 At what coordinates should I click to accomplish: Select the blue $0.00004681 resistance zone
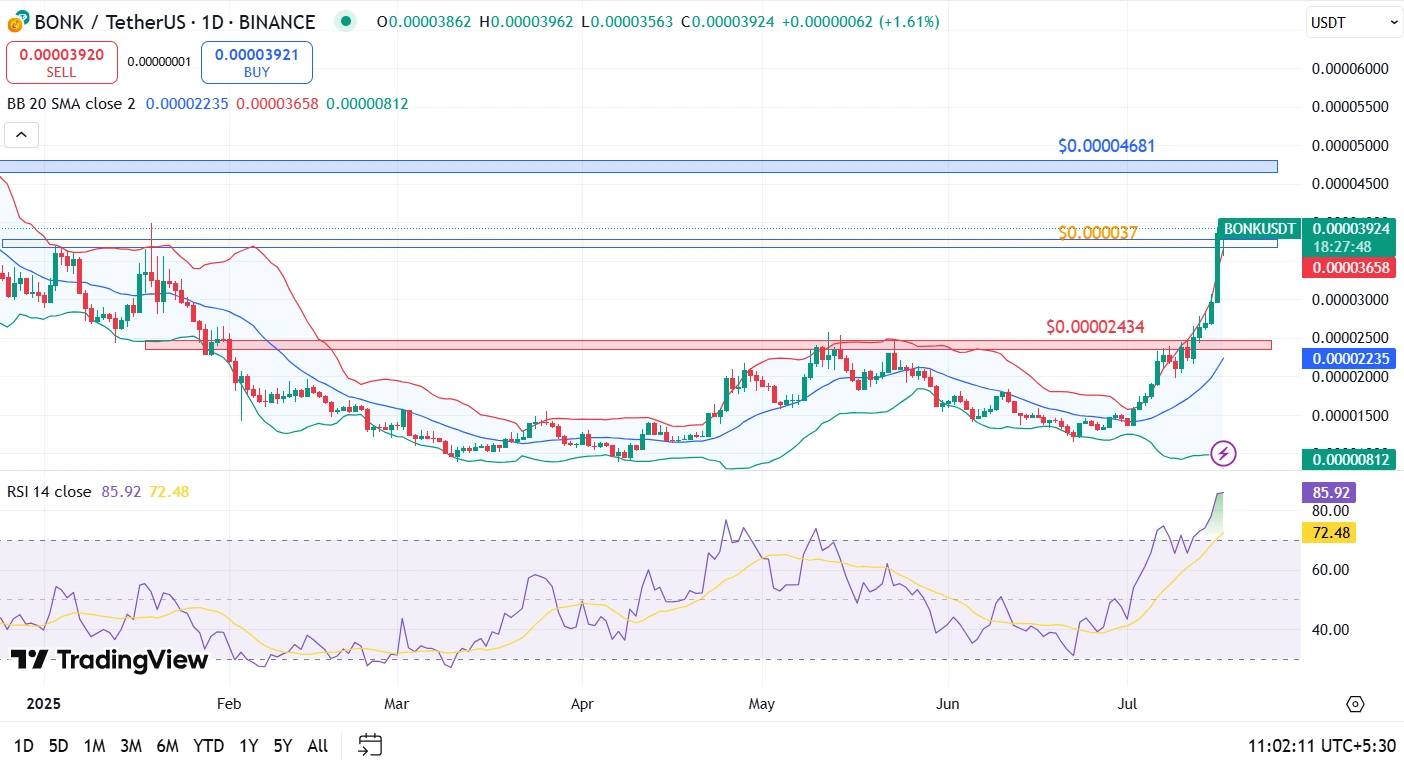639,166
